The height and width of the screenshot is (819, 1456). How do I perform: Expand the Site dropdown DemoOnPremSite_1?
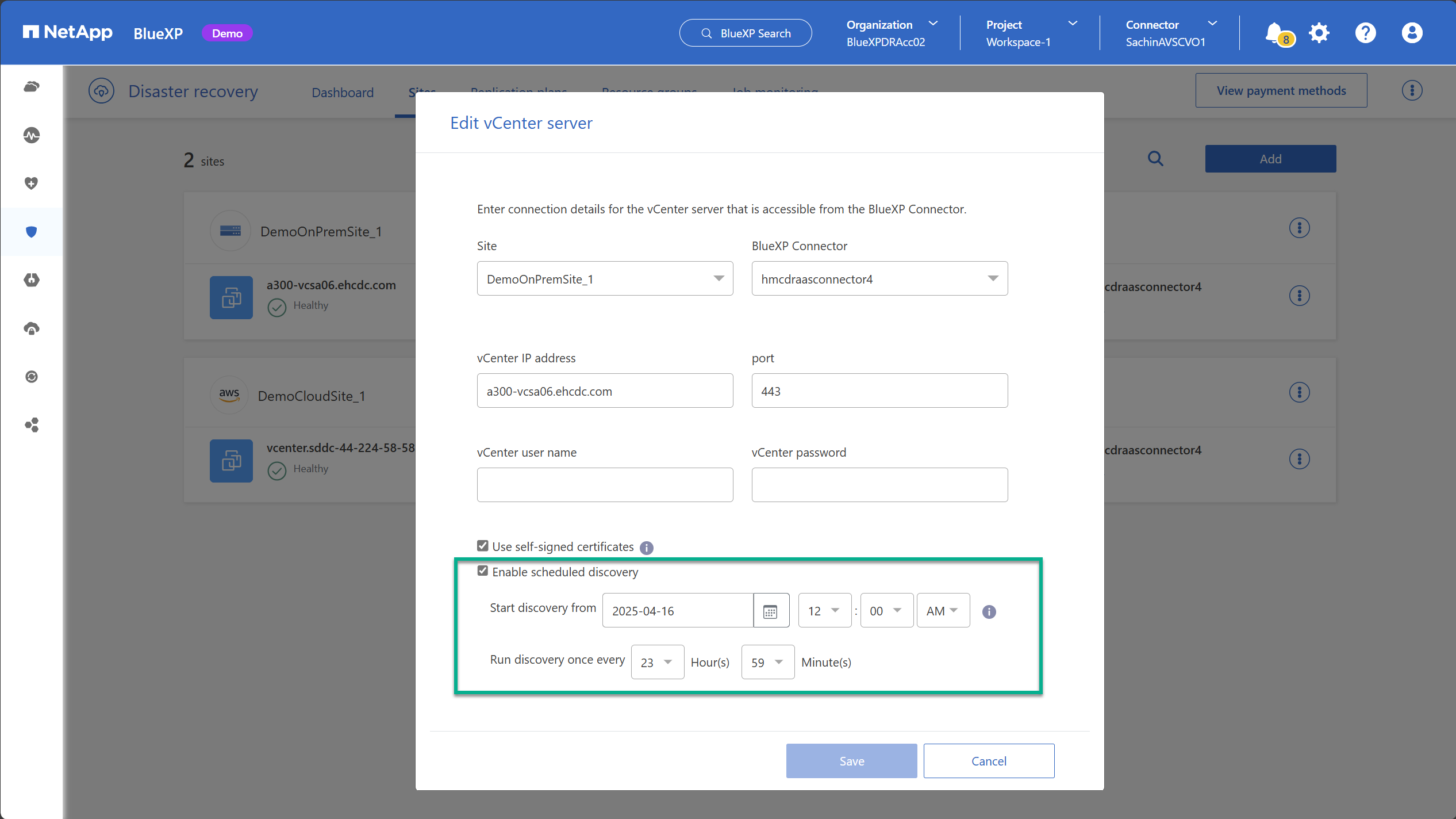(x=605, y=278)
